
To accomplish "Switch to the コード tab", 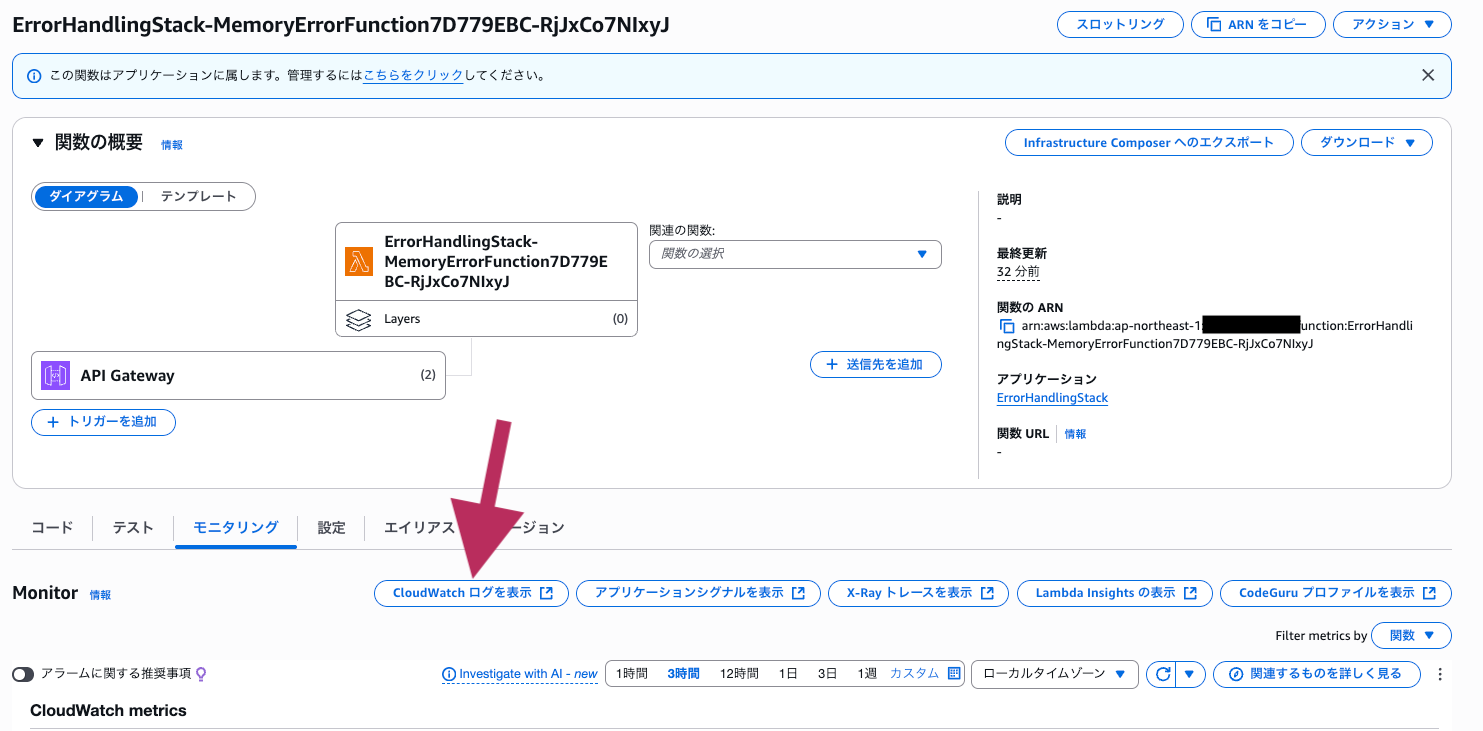I will (x=52, y=527).
